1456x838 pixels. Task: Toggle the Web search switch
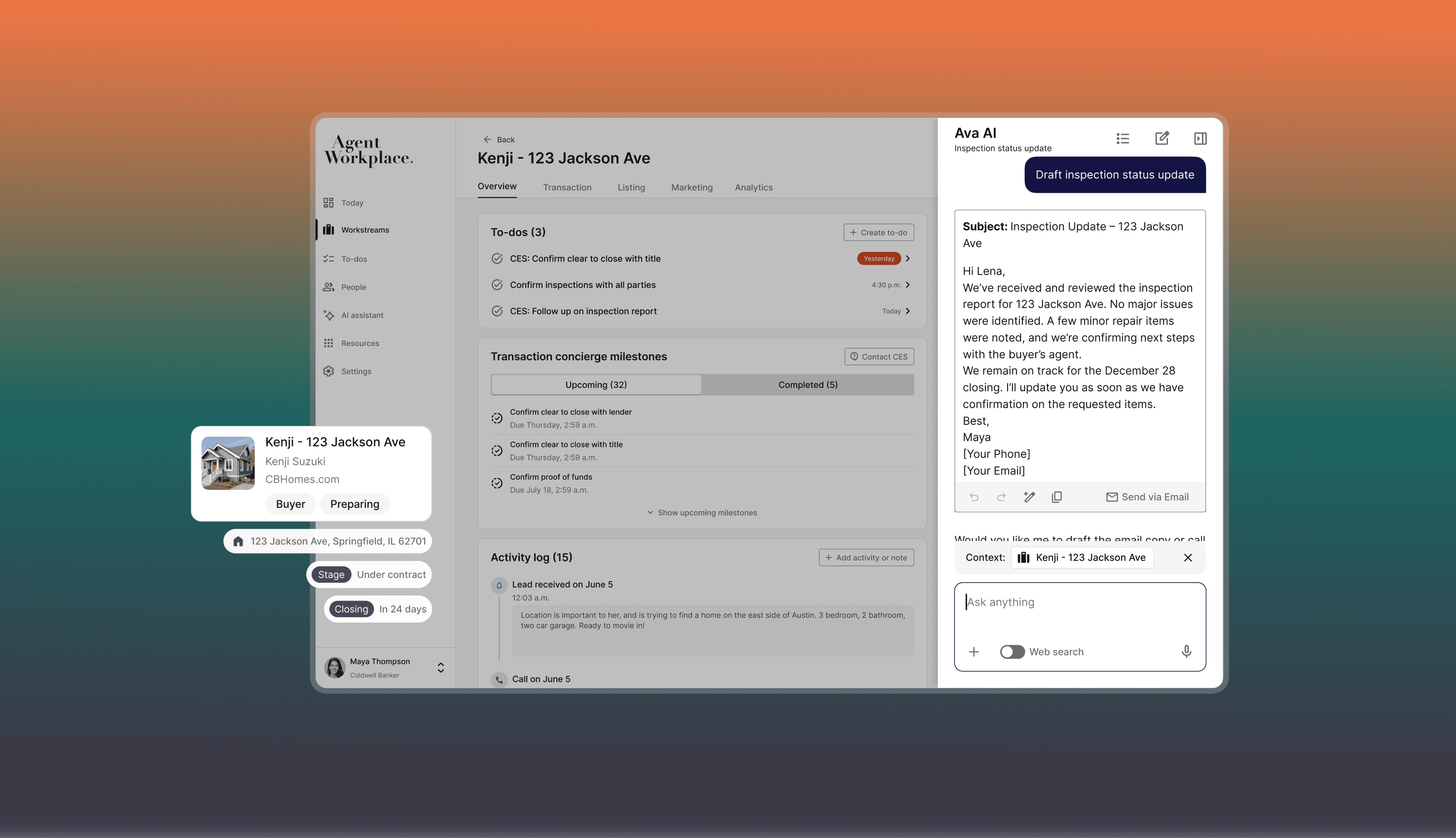pyautogui.click(x=1012, y=652)
